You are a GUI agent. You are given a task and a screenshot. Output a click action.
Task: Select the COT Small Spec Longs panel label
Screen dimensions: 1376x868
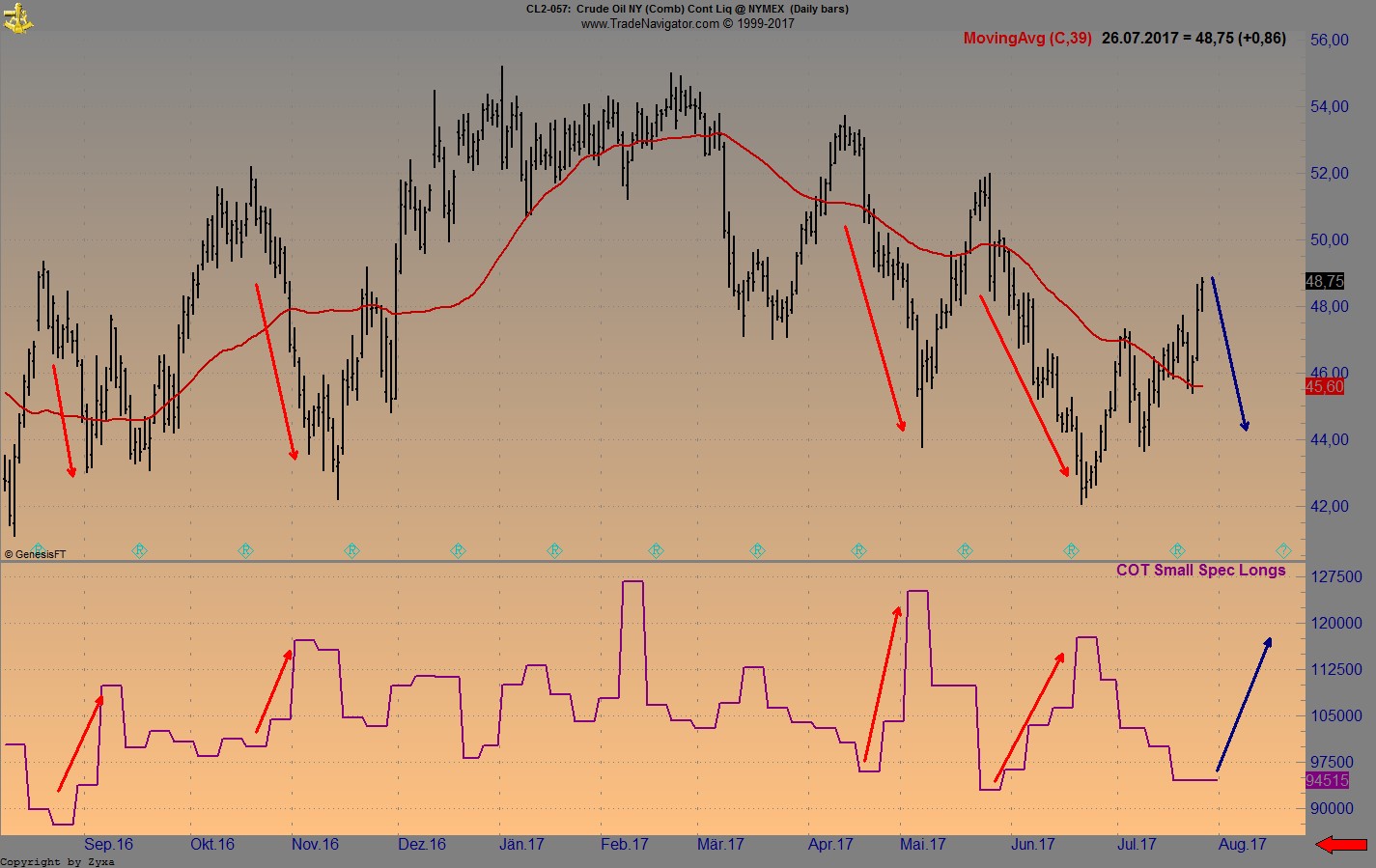pos(1200,570)
